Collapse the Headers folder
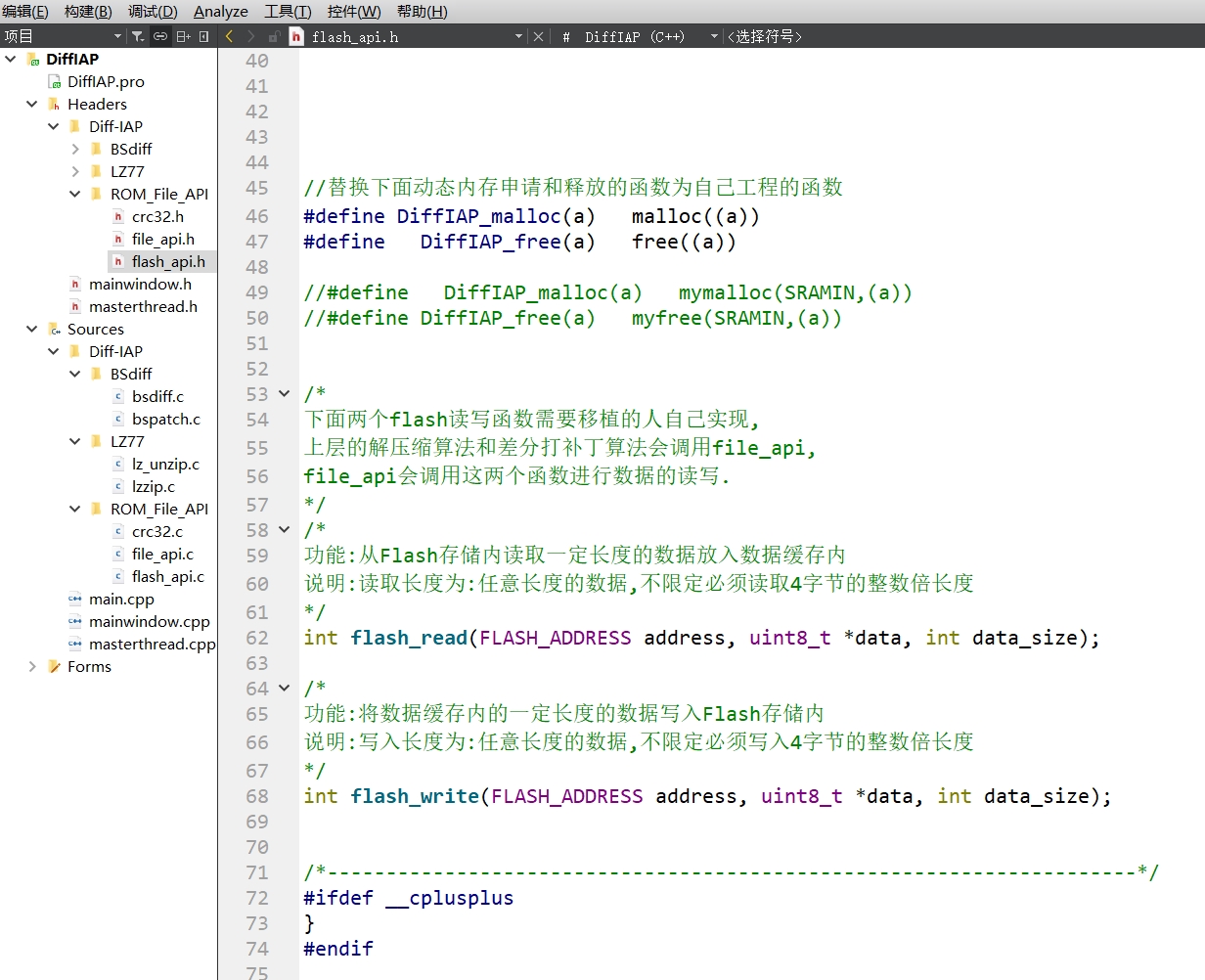Screen dimensions: 1205x980 (32, 104)
